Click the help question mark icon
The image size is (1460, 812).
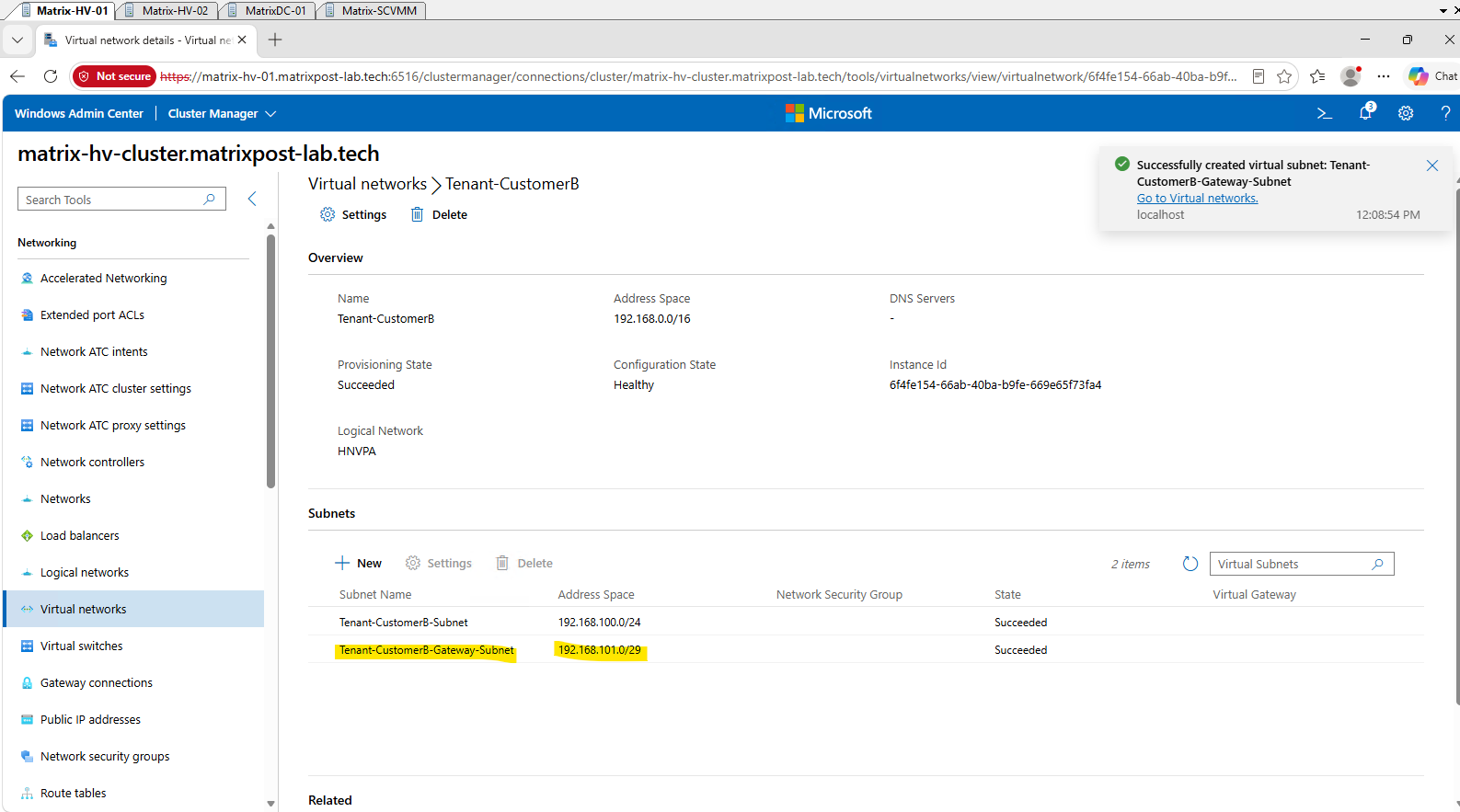(x=1445, y=113)
